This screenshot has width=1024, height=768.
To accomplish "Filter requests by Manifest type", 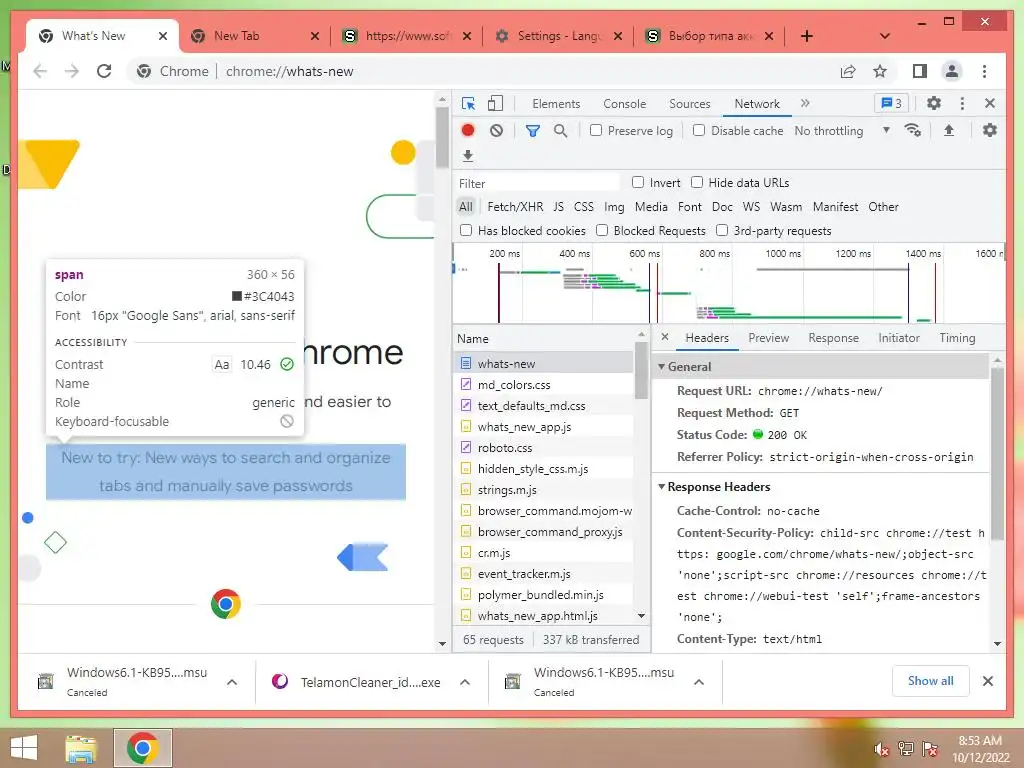I will pos(835,206).
